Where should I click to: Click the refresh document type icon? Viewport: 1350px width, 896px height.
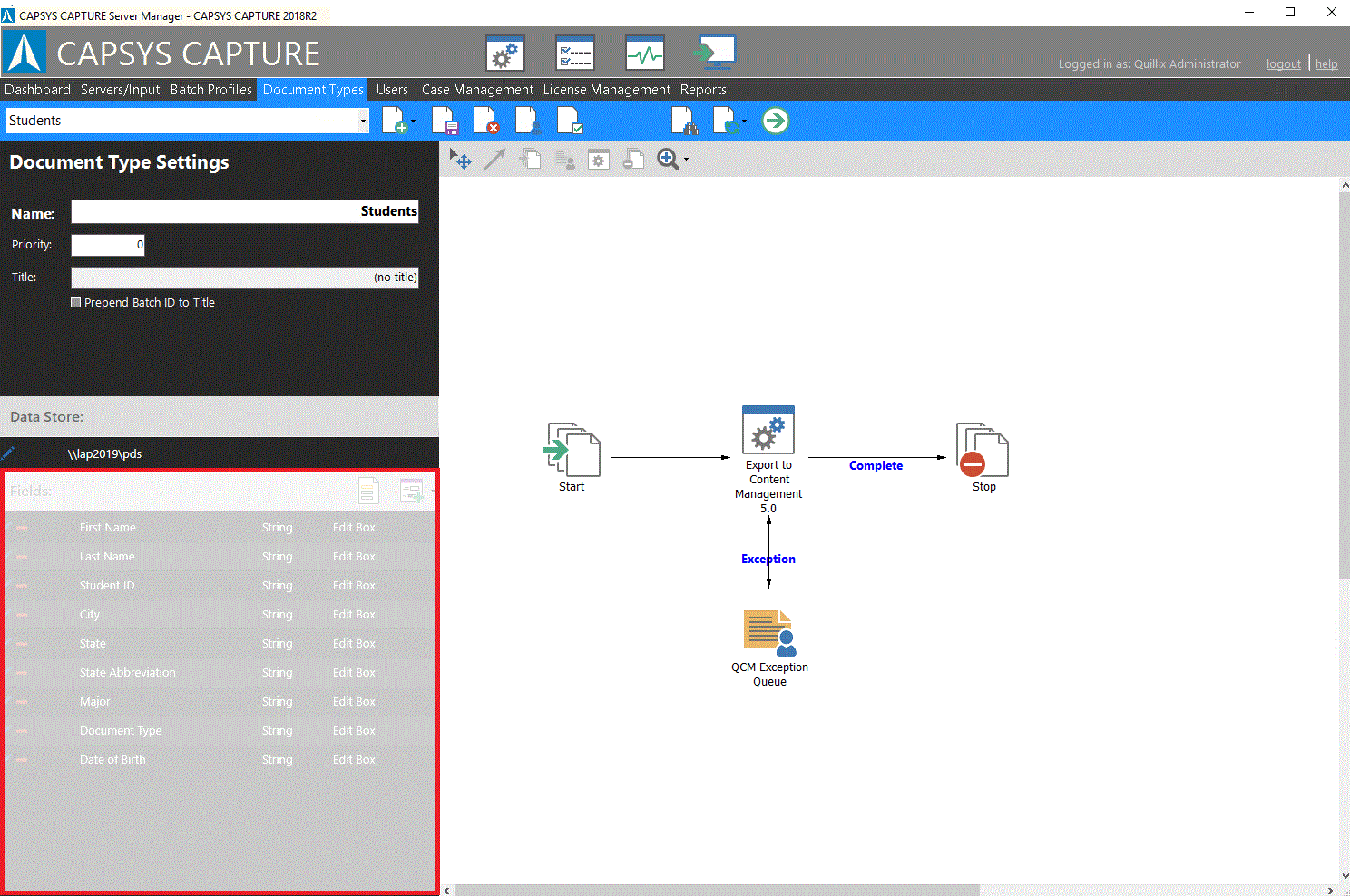click(x=726, y=121)
